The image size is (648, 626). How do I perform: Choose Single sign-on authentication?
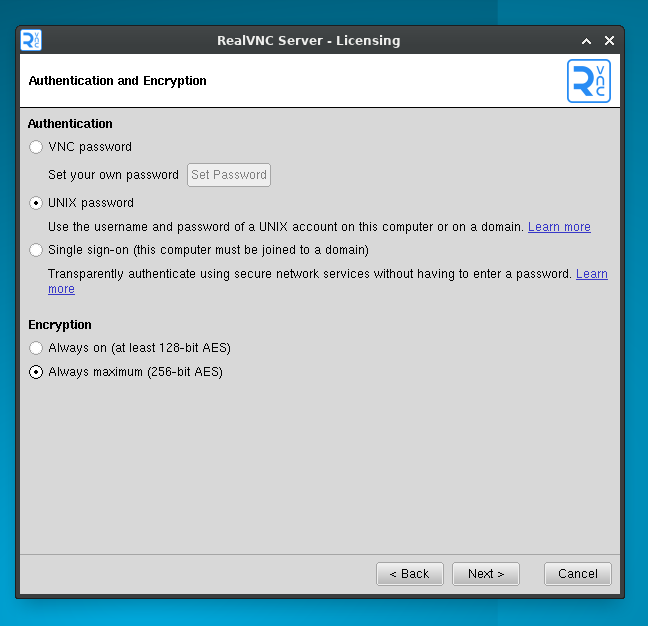[x=37, y=250]
